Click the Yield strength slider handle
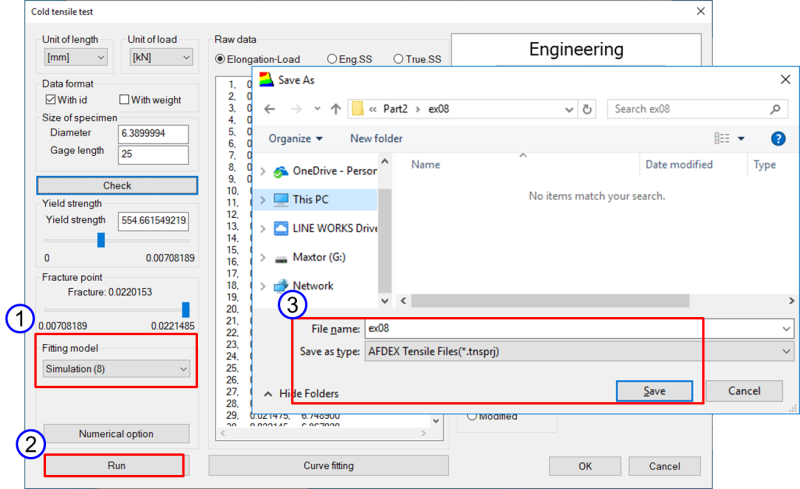Image resolution: width=800 pixels, height=489 pixels. [x=101, y=240]
